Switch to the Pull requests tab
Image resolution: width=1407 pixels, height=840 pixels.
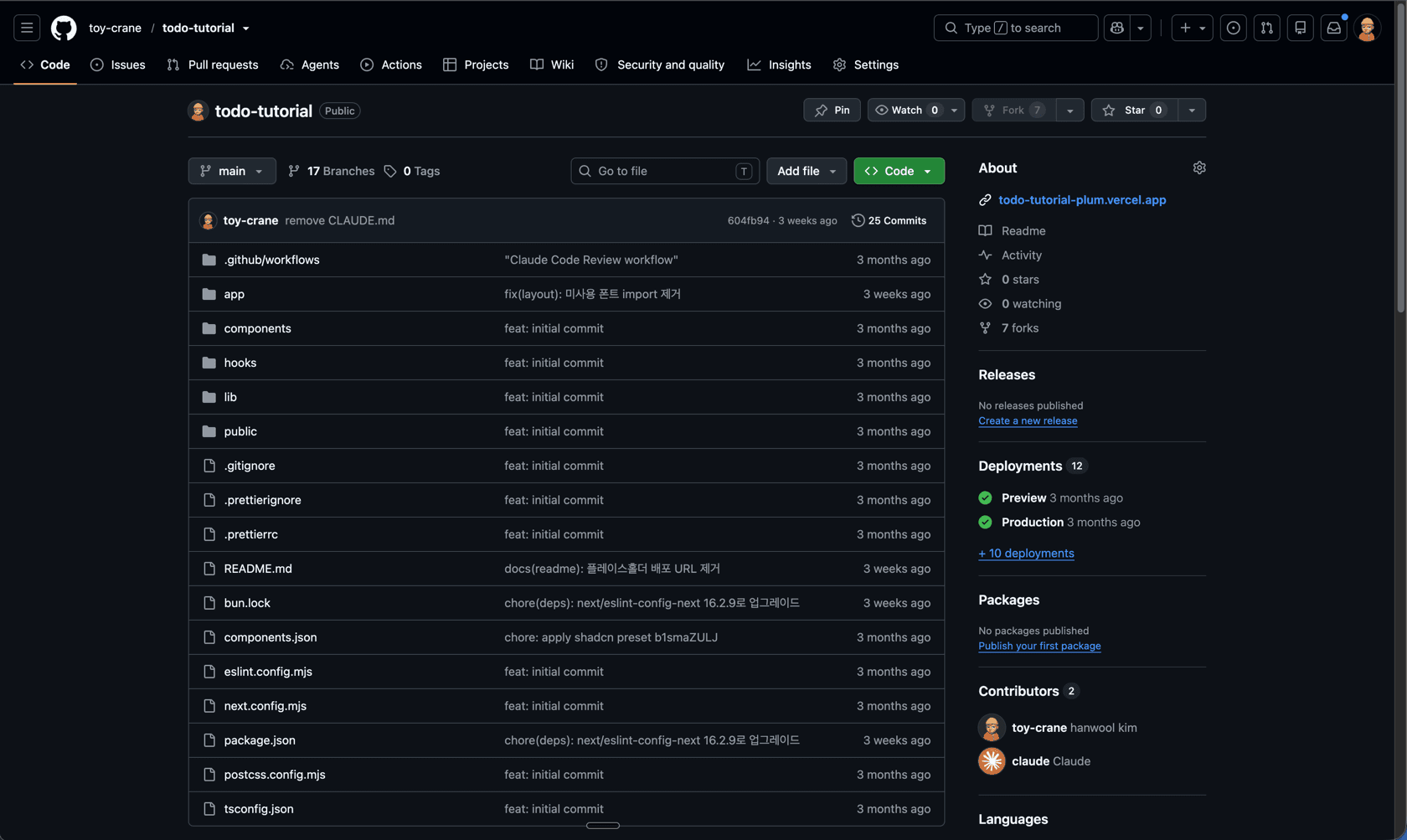click(213, 64)
